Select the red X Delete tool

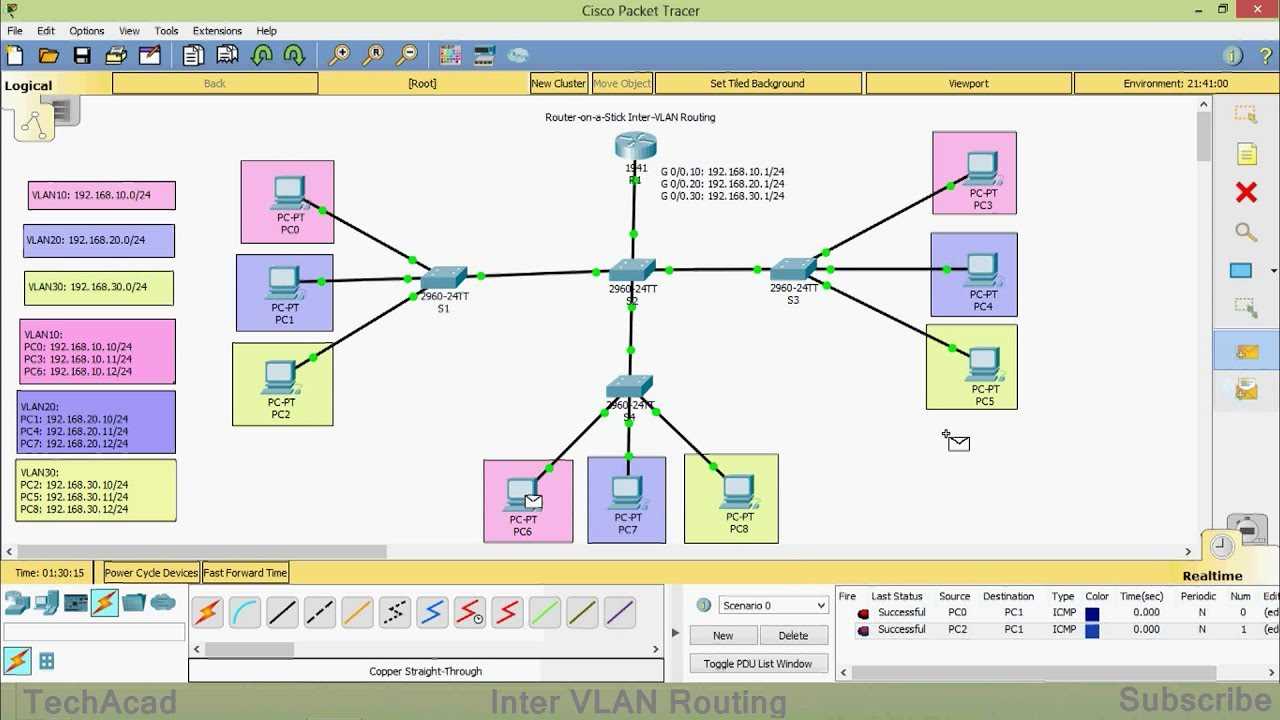(1246, 192)
